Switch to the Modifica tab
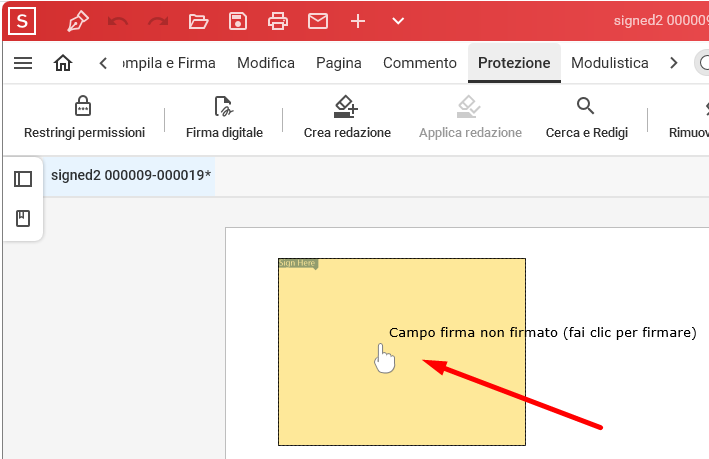Screen dimensions: 709x459 pos(266,63)
